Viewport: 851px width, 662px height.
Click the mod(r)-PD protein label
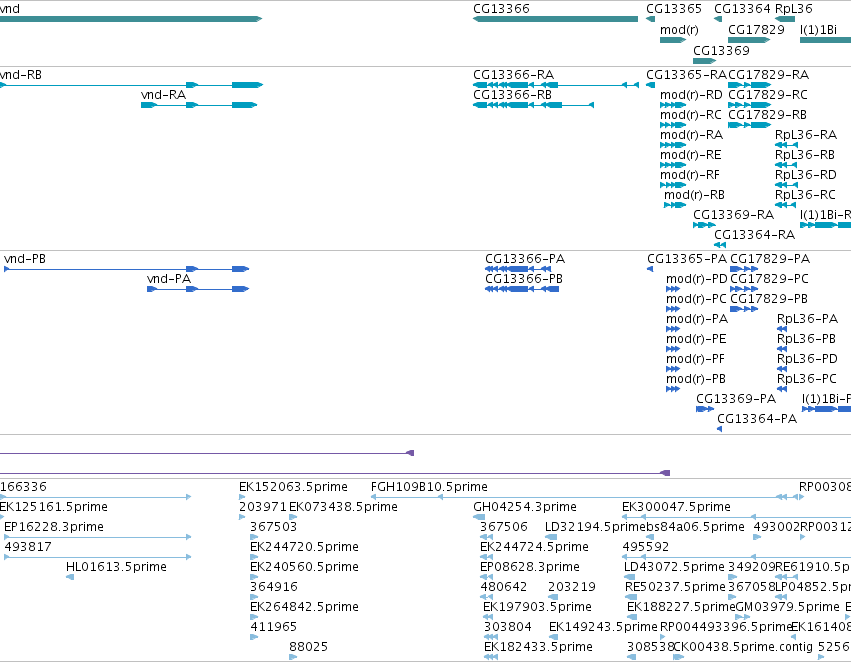696,279
